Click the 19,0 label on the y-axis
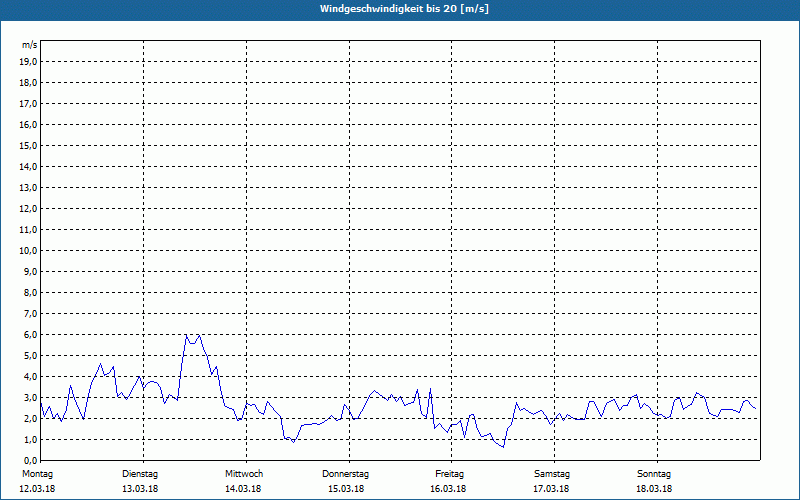800x500 pixels. click(29, 62)
